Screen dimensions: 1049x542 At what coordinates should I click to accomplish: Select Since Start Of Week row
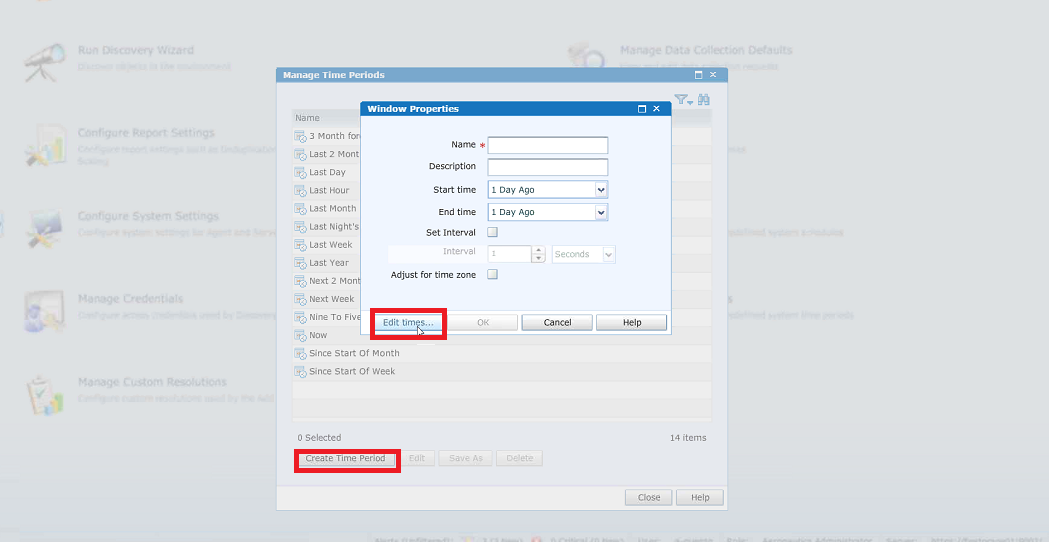pos(502,371)
